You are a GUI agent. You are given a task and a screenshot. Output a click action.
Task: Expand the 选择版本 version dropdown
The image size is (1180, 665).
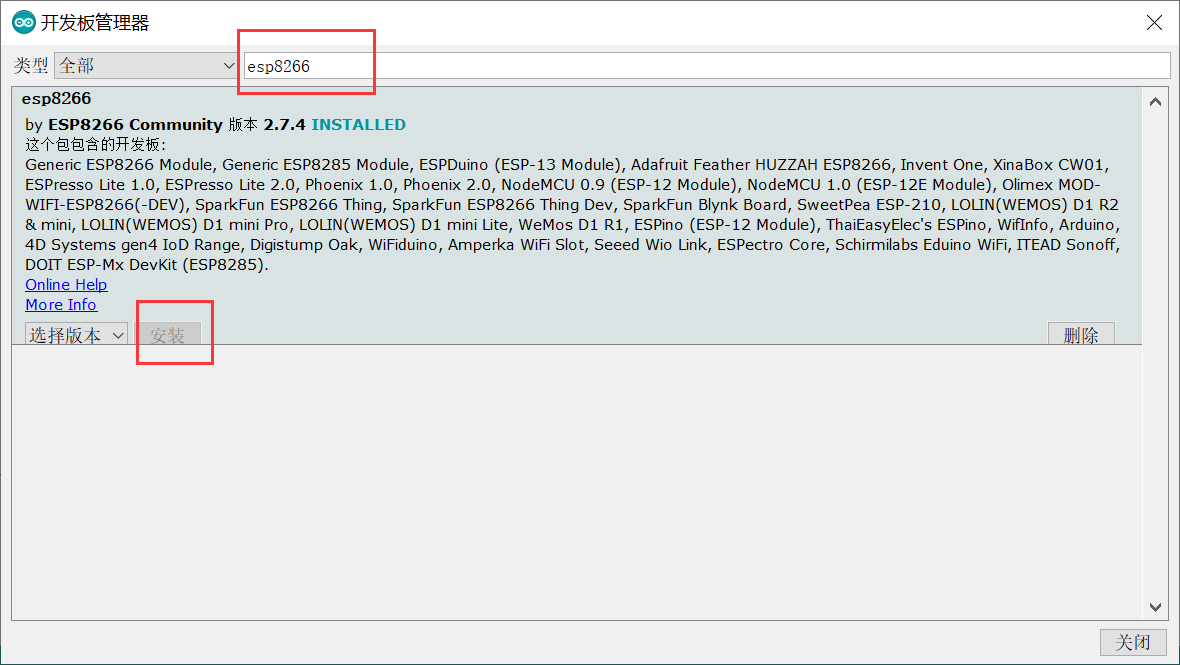pyautogui.click(x=76, y=335)
